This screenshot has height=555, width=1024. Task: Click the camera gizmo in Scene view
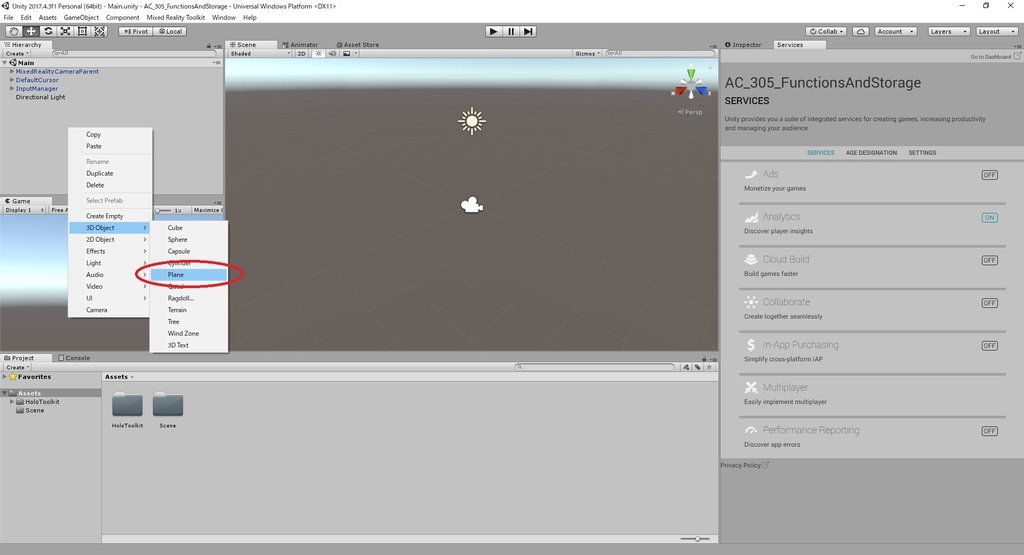[472, 206]
